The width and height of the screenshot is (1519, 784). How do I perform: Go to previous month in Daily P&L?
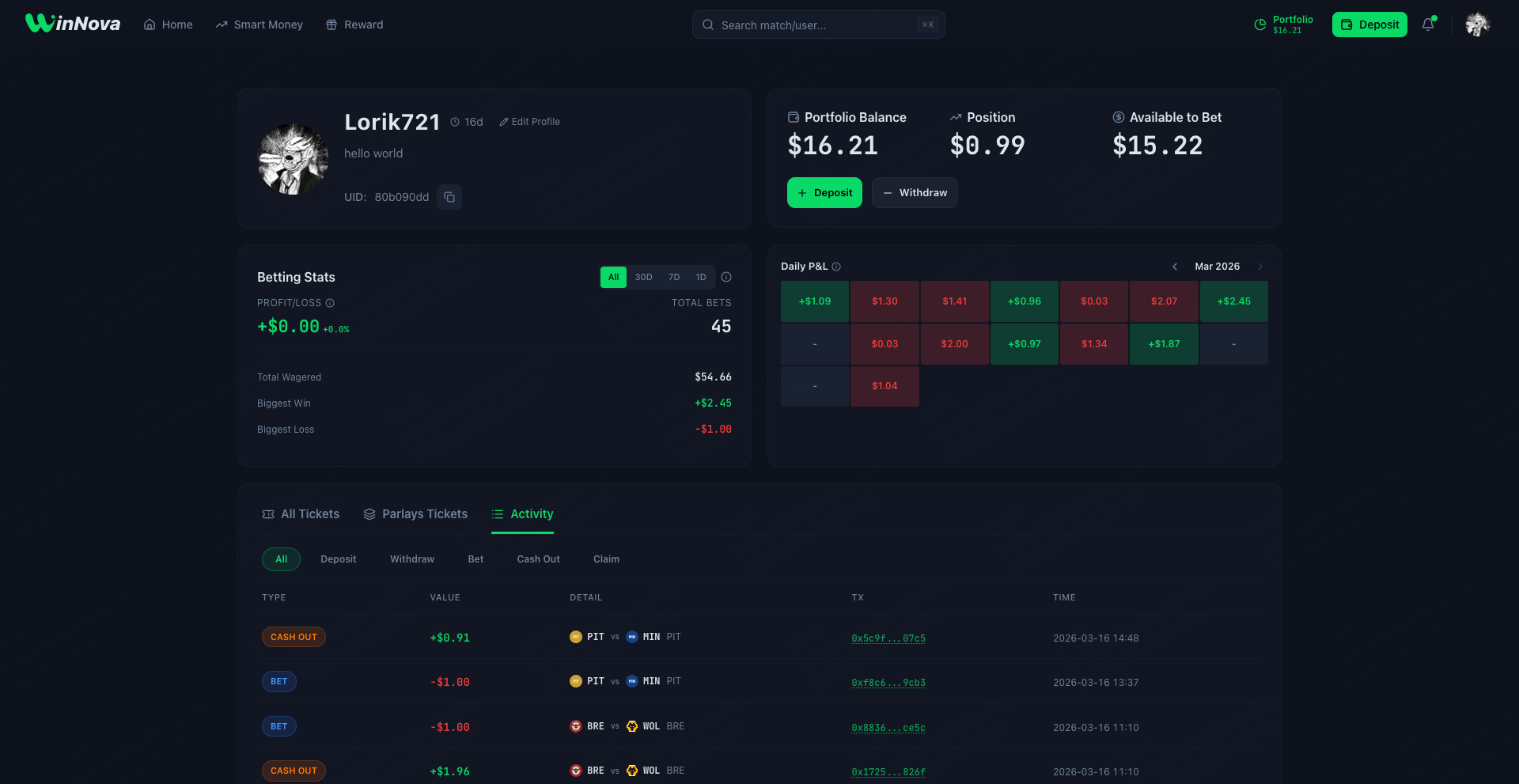click(x=1175, y=267)
